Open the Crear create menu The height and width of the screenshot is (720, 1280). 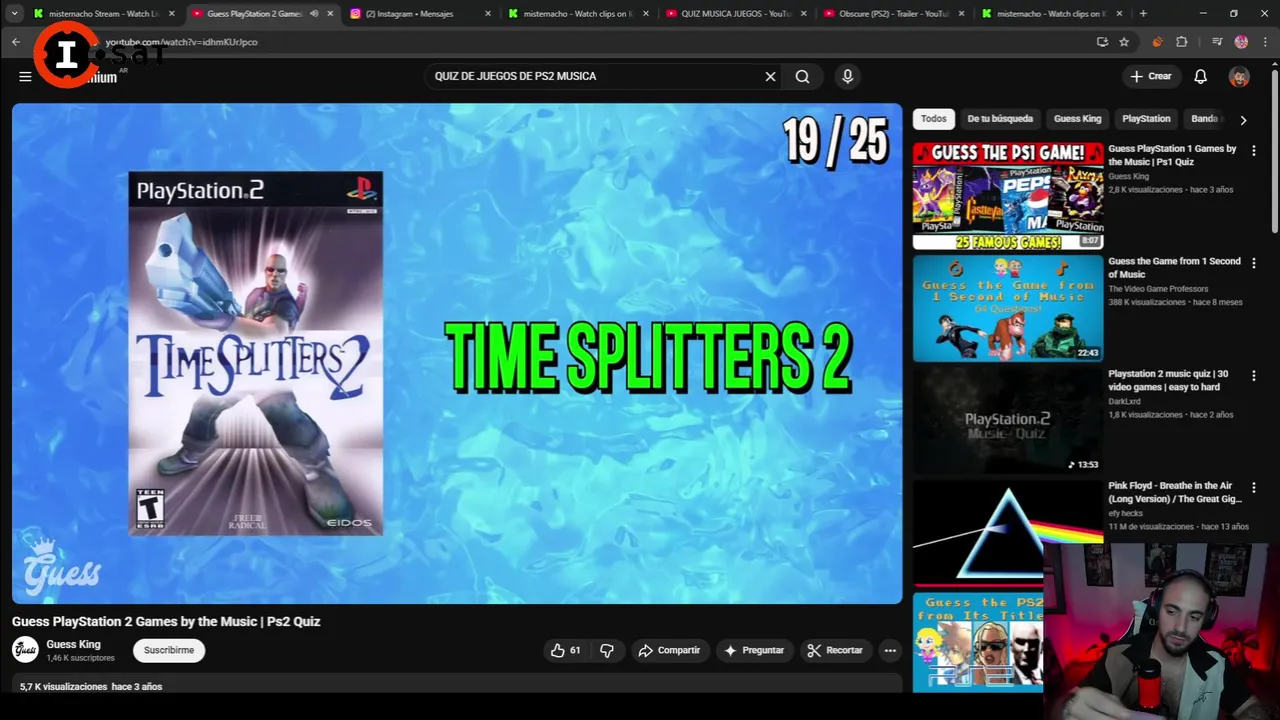[1150, 76]
